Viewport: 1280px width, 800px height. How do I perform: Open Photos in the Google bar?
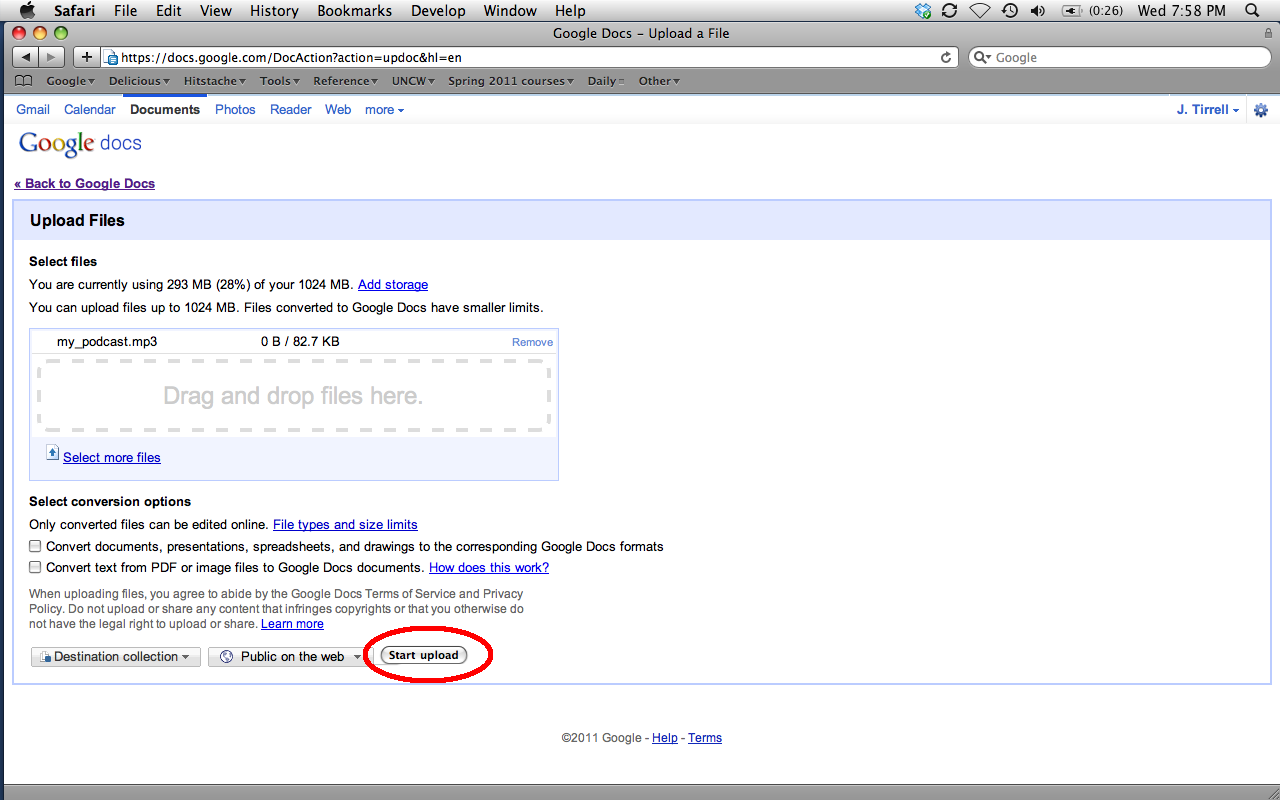coord(235,110)
